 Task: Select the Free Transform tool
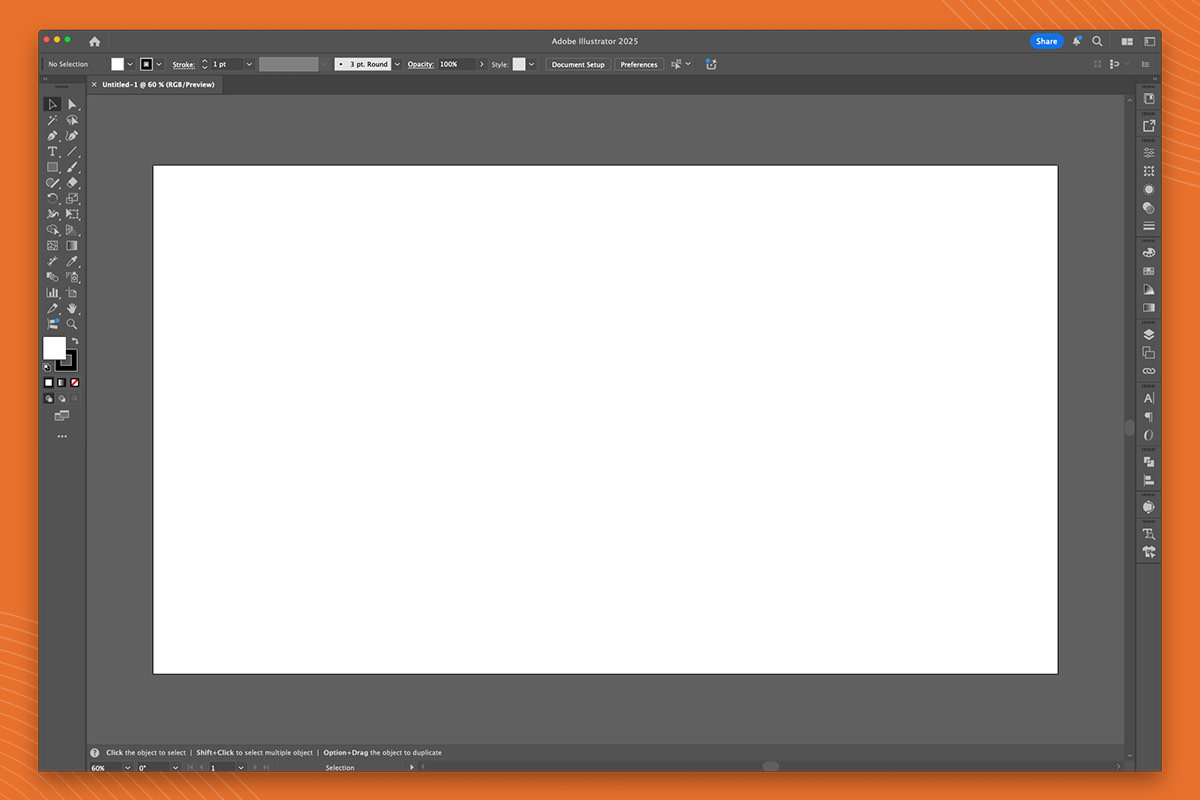coord(72,214)
